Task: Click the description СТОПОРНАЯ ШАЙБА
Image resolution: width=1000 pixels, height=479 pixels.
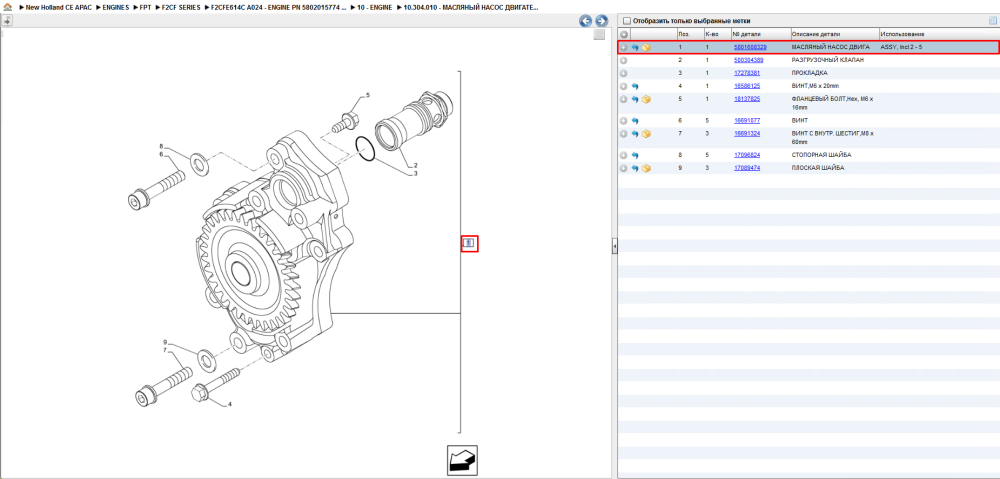Action: tap(821, 155)
